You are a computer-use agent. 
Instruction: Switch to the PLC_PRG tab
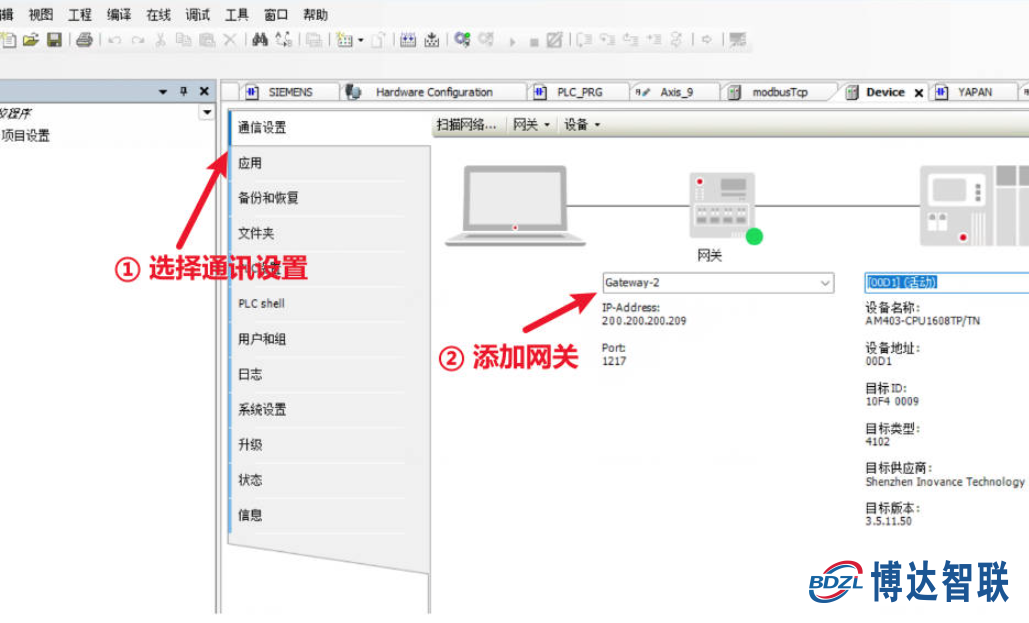579,92
